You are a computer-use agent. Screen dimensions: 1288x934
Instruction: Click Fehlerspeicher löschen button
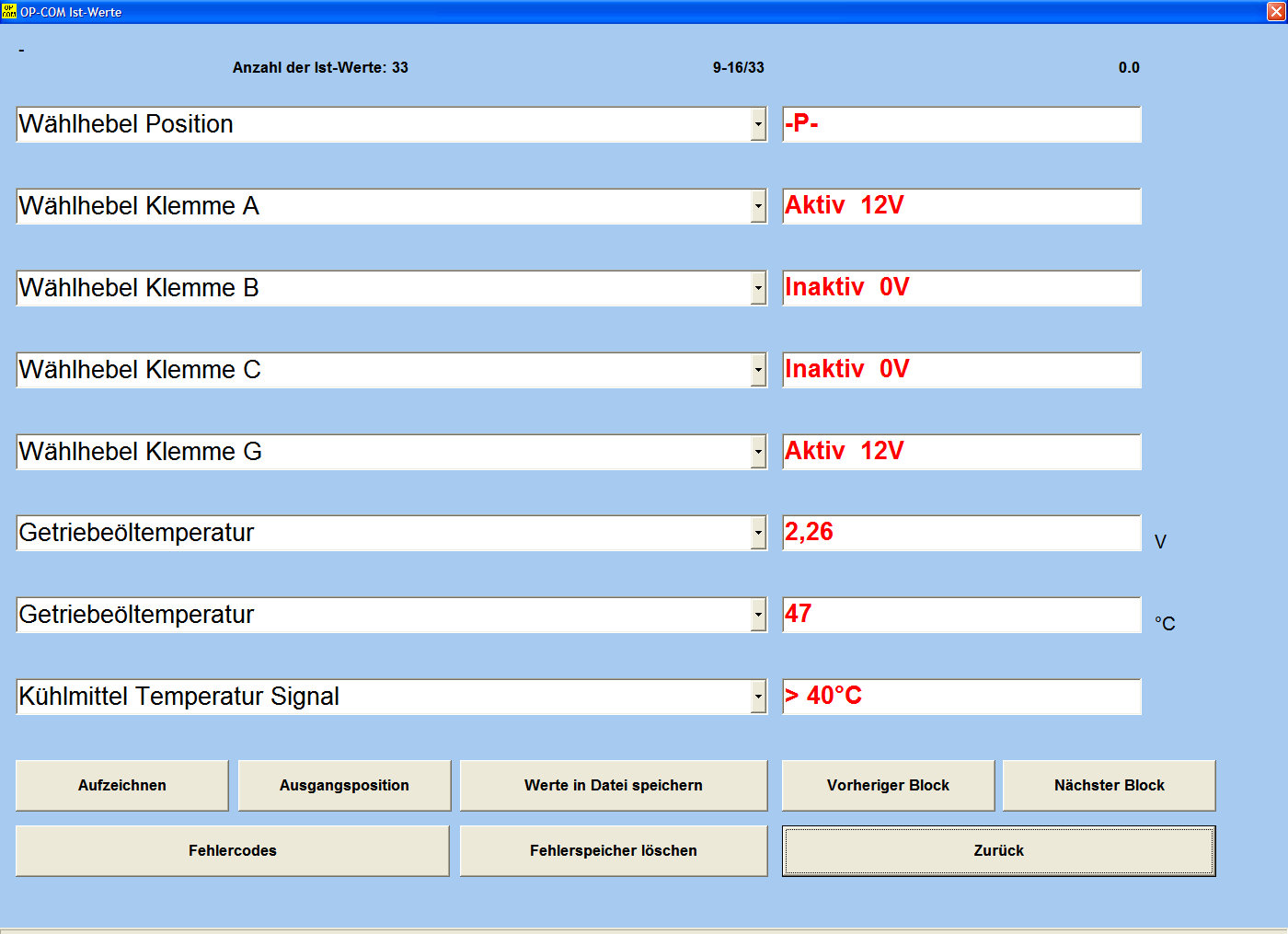[x=614, y=850]
